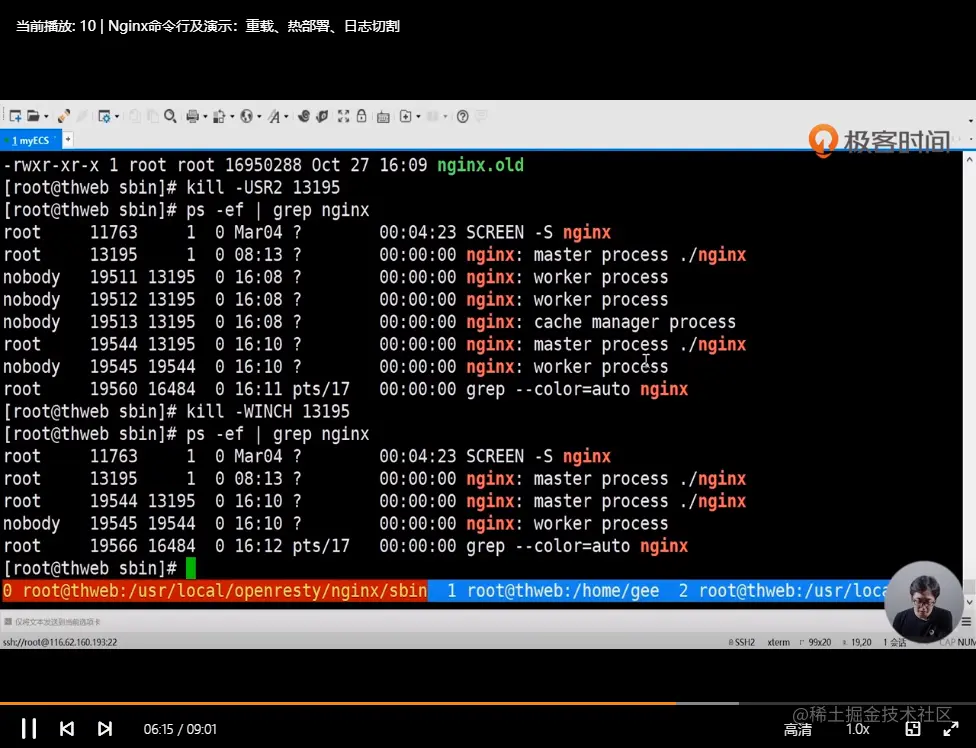Switch to screen window '2 root@thweb:/usr/loca'
The image size is (976, 748).
click(784, 591)
